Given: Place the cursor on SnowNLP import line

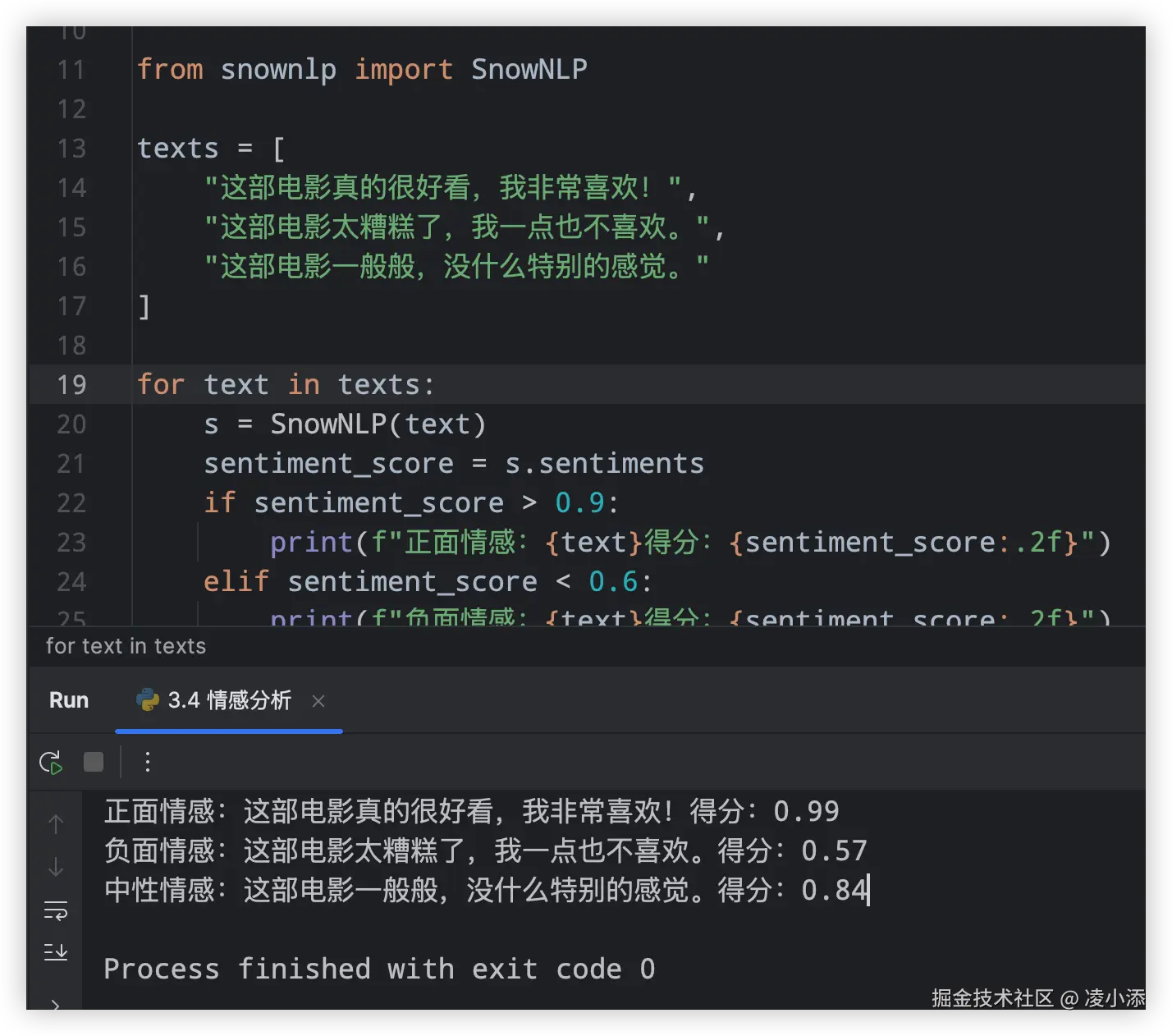Looking at the screenshot, I should tap(362, 69).
